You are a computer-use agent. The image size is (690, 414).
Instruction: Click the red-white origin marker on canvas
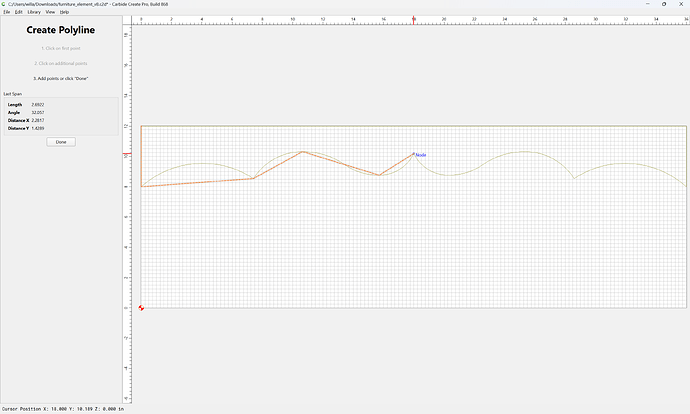(141, 308)
